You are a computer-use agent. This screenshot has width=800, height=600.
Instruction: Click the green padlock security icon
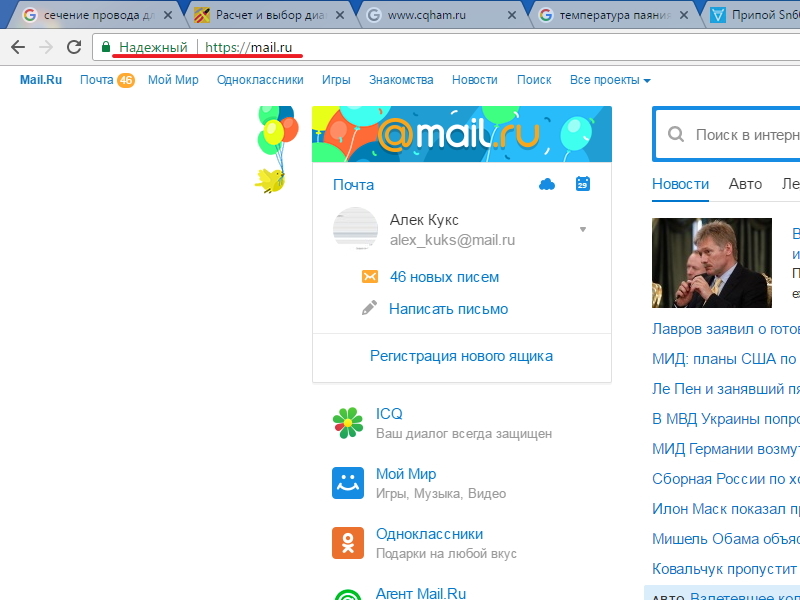[x=106, y=47]
